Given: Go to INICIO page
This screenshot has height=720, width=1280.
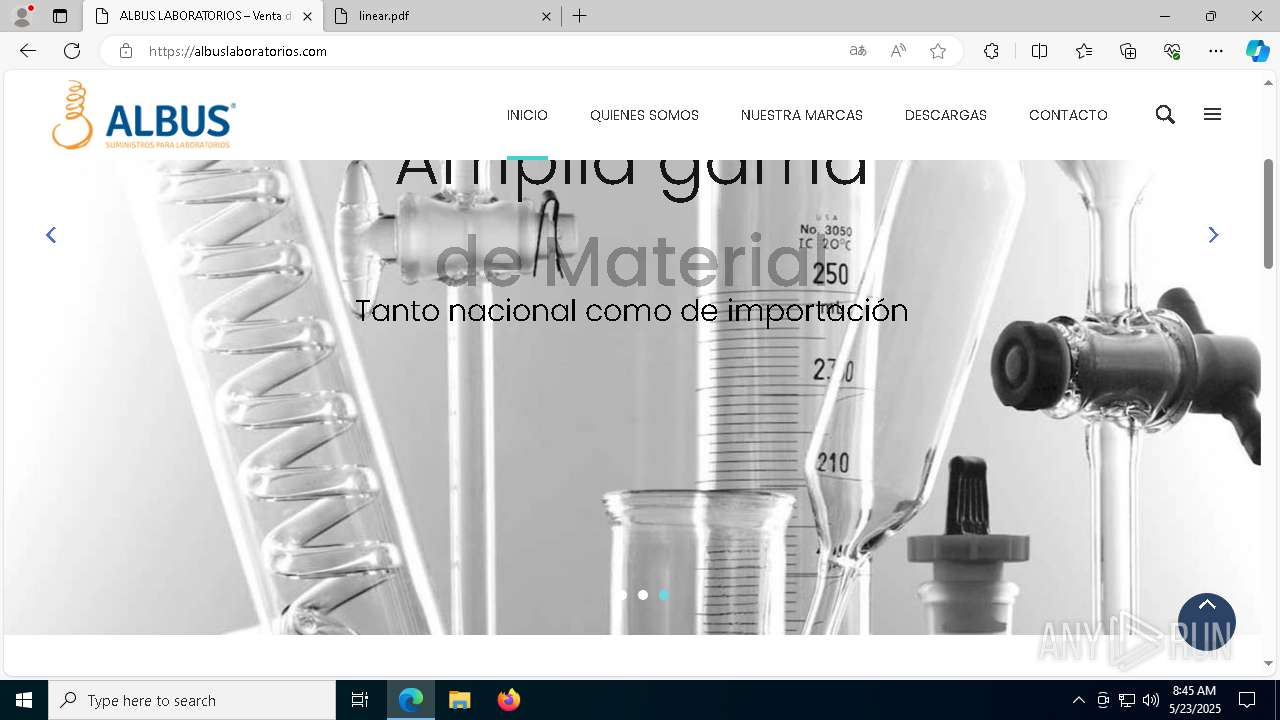Looking at the screenshot, I should pos(527,115).
